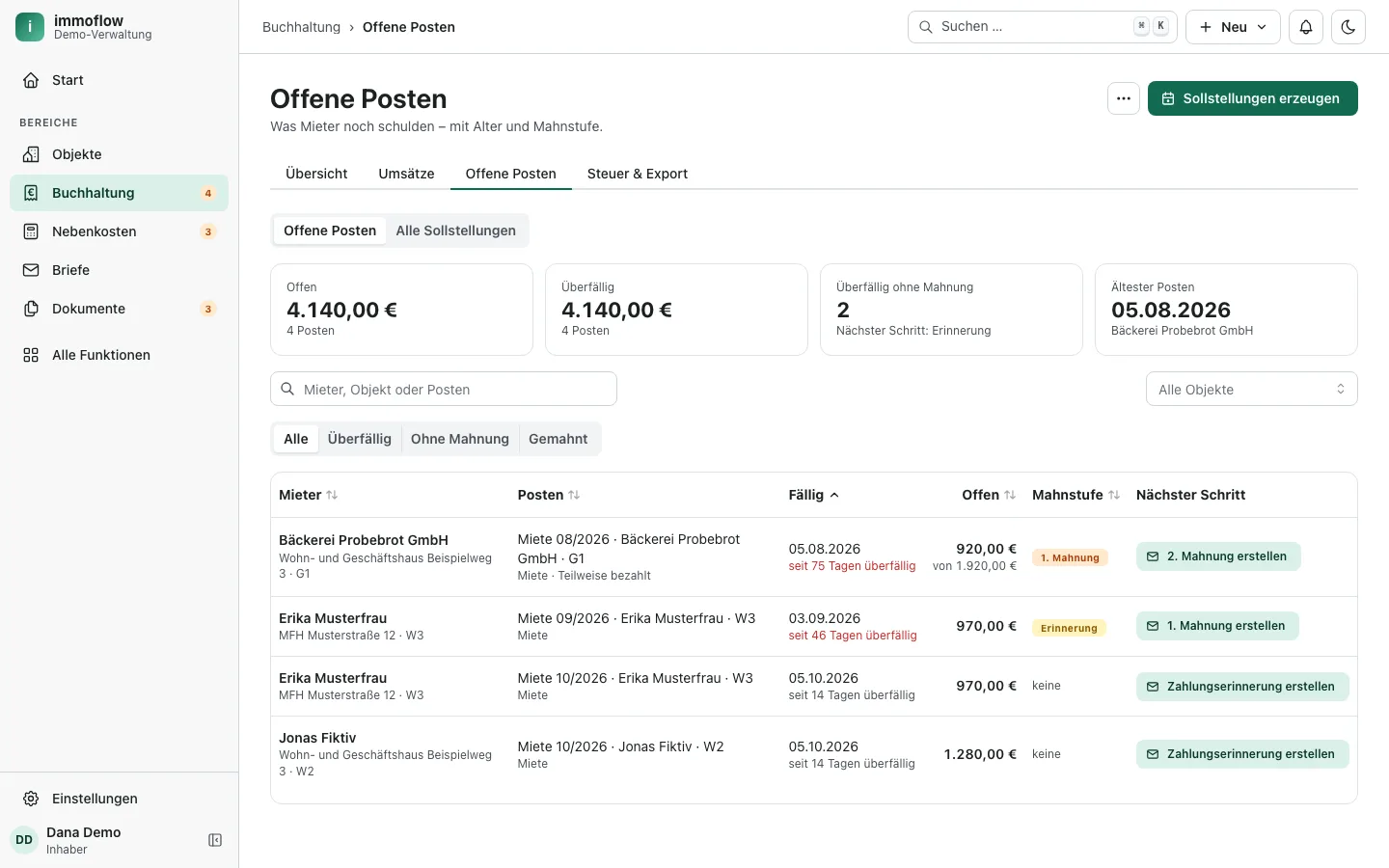Viewport: 1389px width, 868px height.
Task: Sort table by Mahnstufe column
Action: (x=1076, y=495)
